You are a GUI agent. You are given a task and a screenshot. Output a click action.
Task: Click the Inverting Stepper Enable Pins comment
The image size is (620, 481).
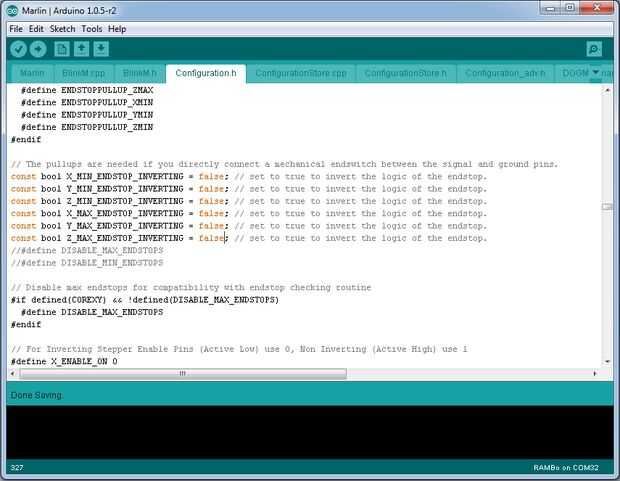coord(239,349)
